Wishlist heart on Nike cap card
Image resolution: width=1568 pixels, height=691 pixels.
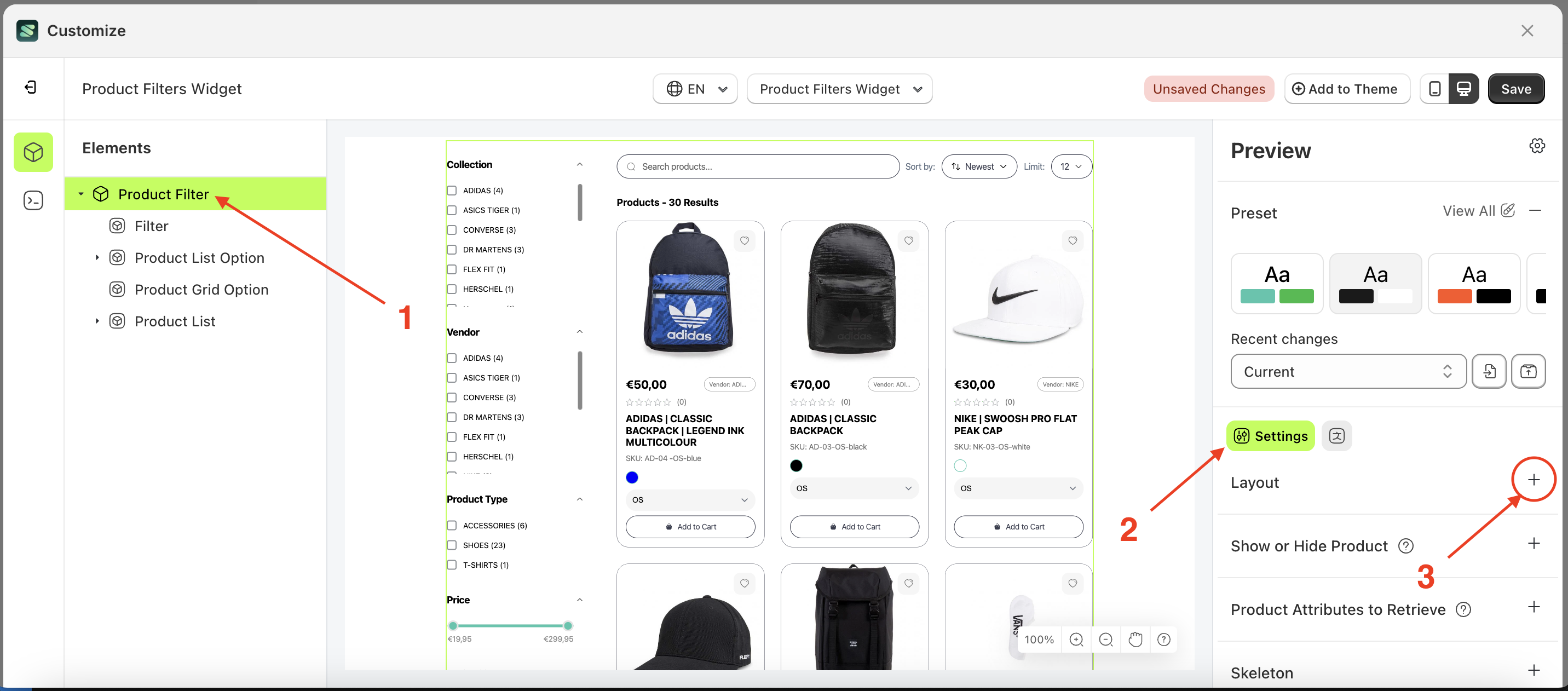1072,241
